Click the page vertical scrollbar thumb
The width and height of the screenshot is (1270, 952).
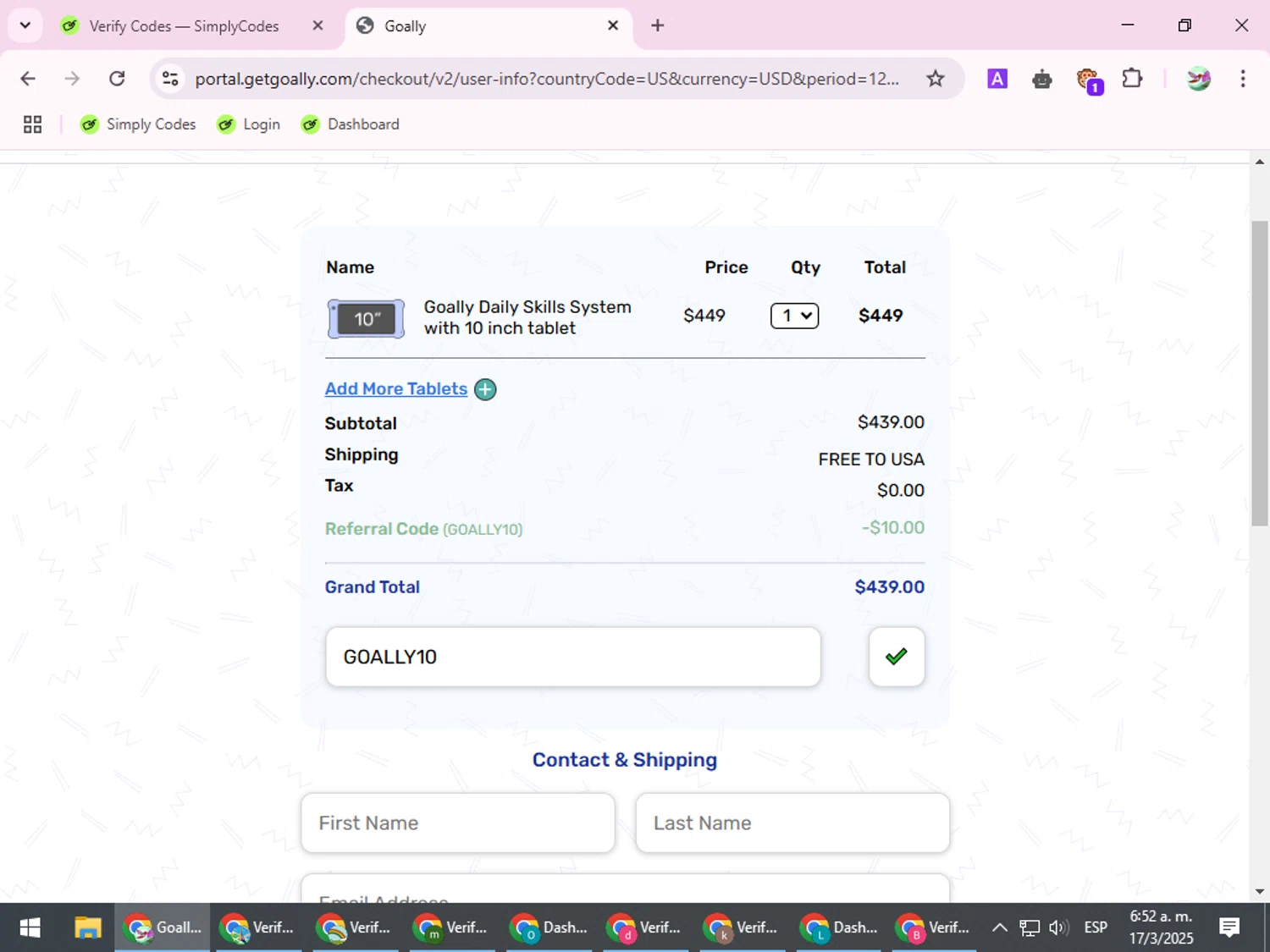[1260, 373]
